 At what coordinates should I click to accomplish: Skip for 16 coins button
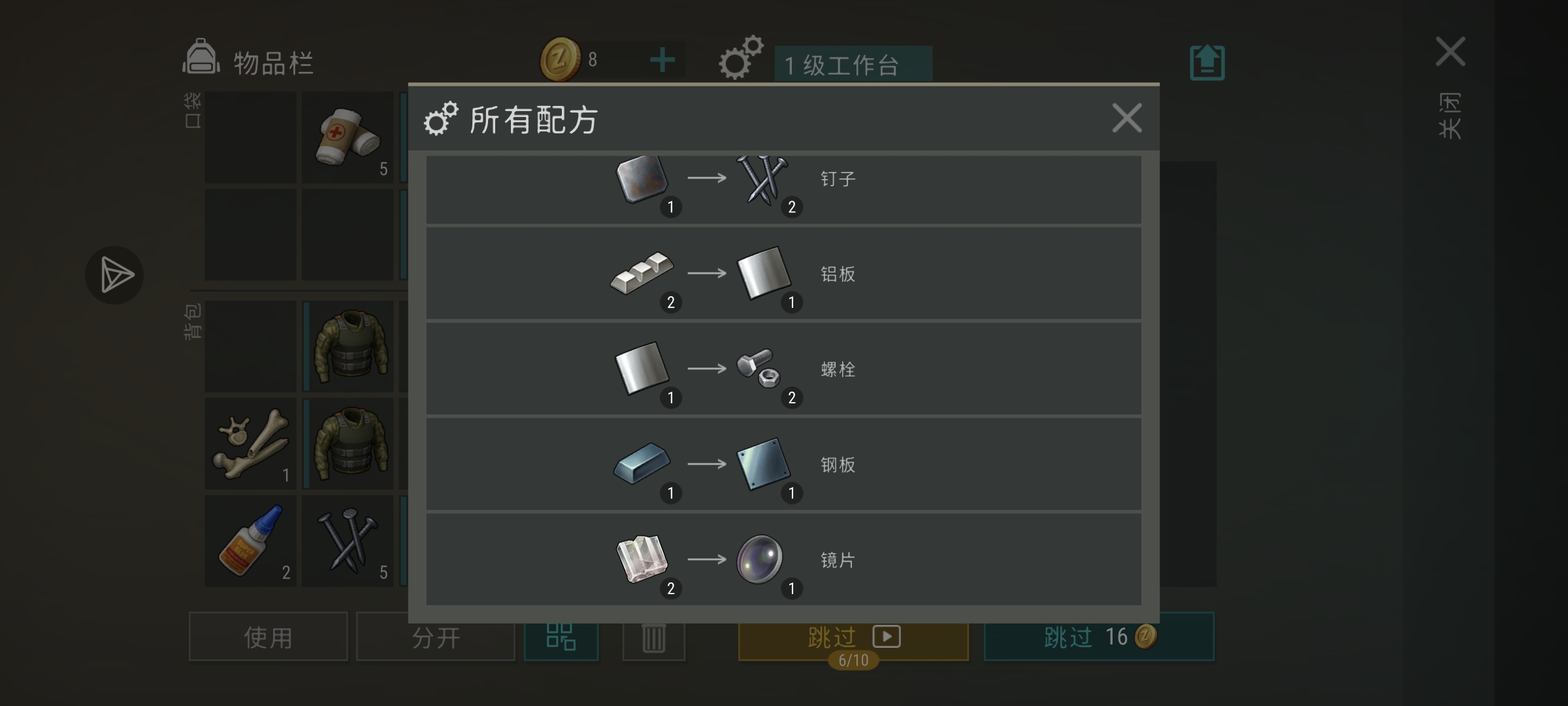click(1099, 637)
